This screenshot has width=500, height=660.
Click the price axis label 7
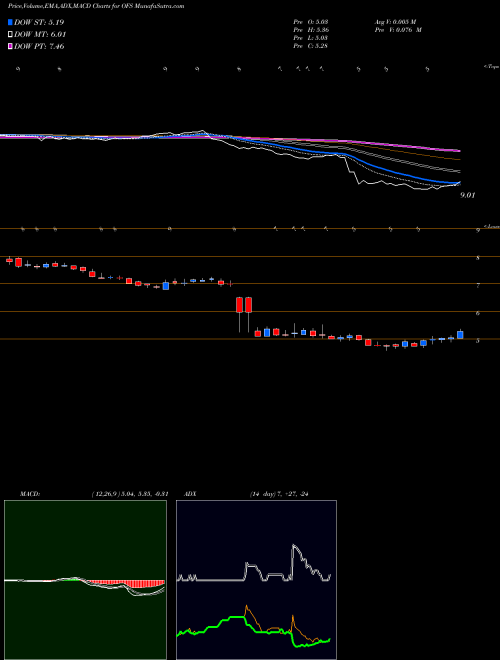[x=478, y=286]
